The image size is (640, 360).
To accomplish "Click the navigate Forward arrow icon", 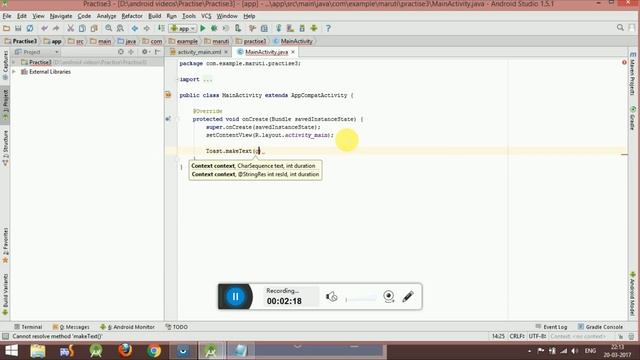I will pos(147,28).
